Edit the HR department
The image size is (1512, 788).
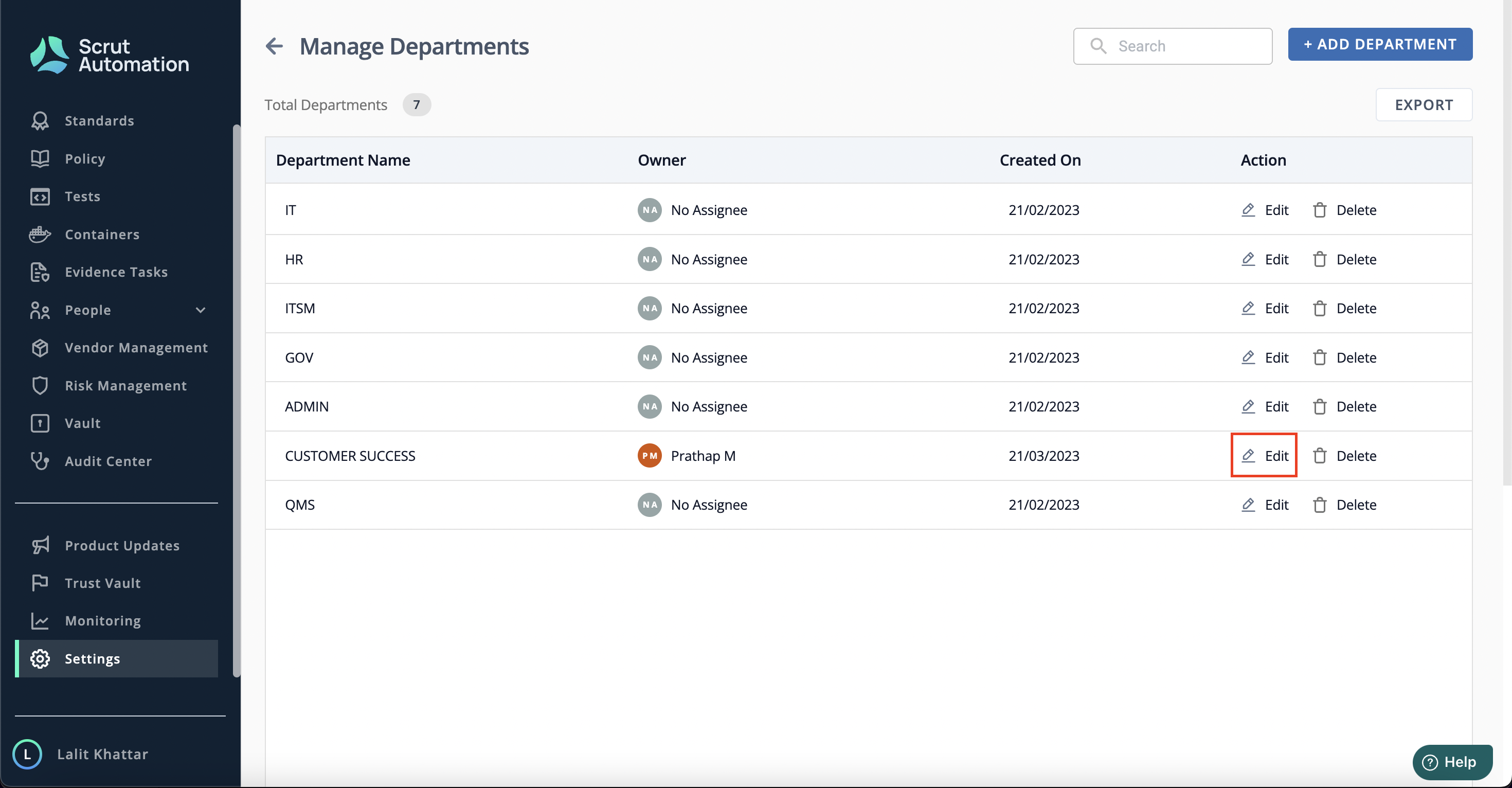(1264, 259)
